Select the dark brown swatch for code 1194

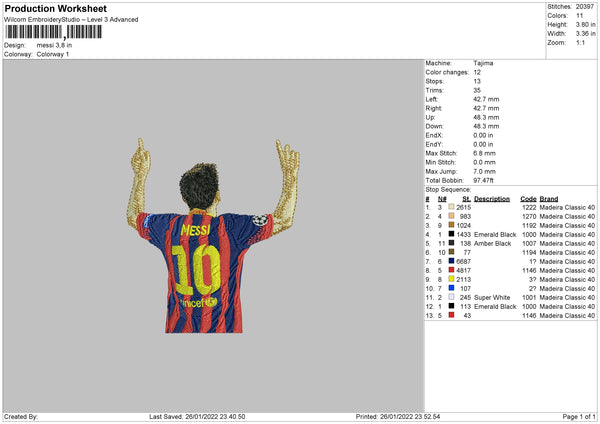(x=451, y=252)
